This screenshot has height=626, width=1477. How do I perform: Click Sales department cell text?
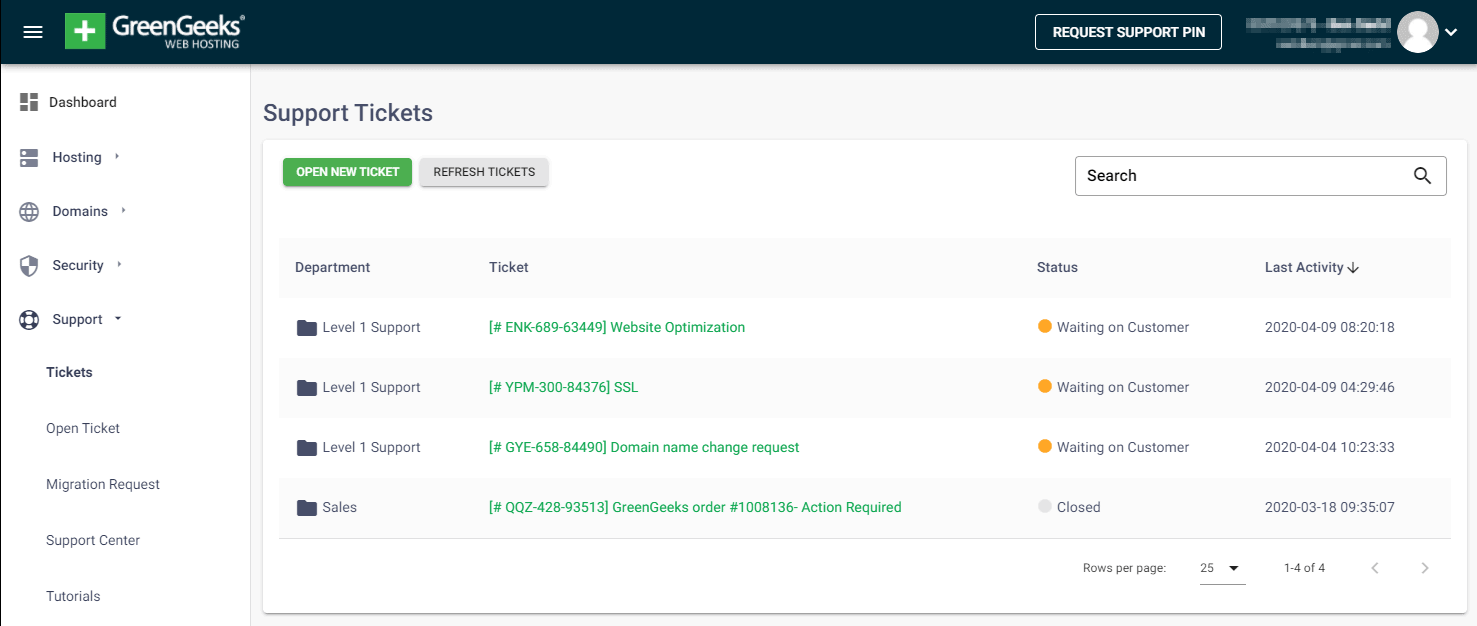tap(339, 507)
